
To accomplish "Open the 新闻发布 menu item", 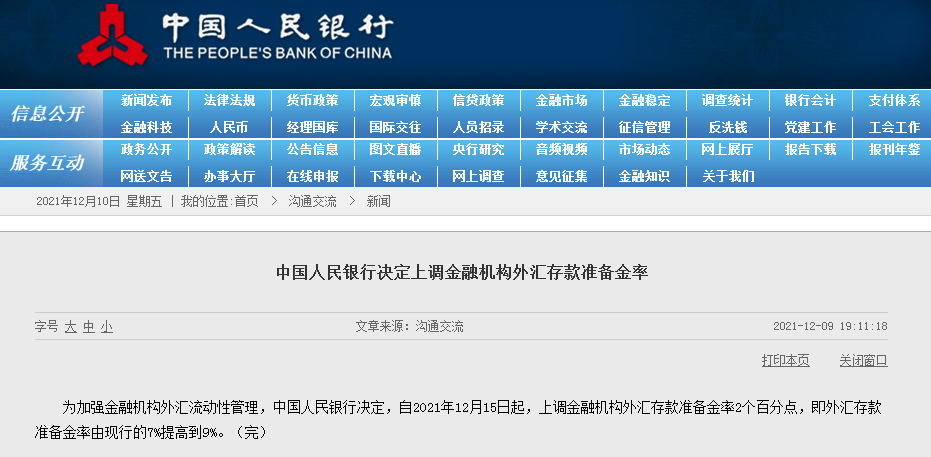I will (146, 101).
